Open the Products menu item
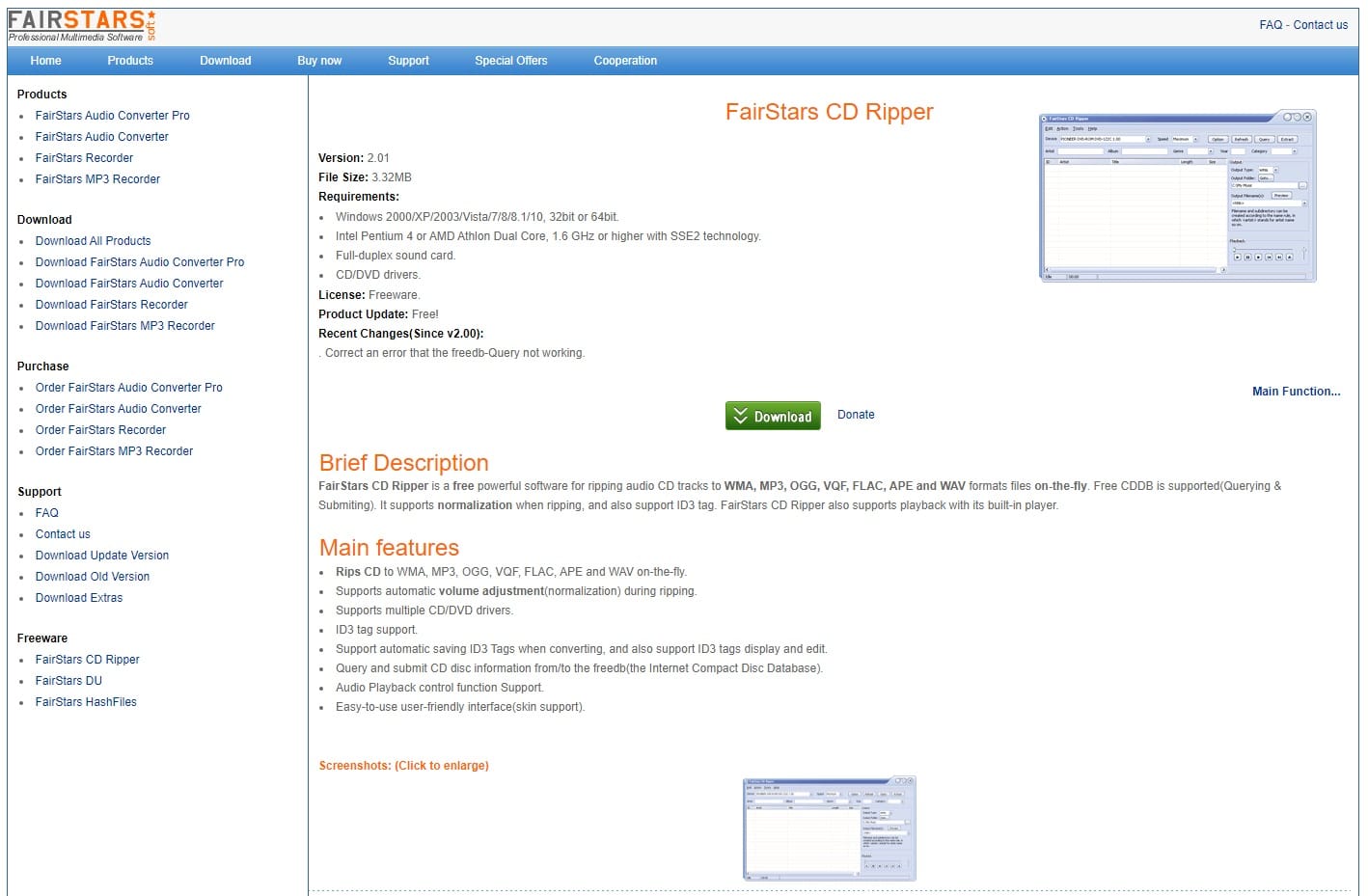This screenshot has width=1368, height=896. tap(130, 61)
